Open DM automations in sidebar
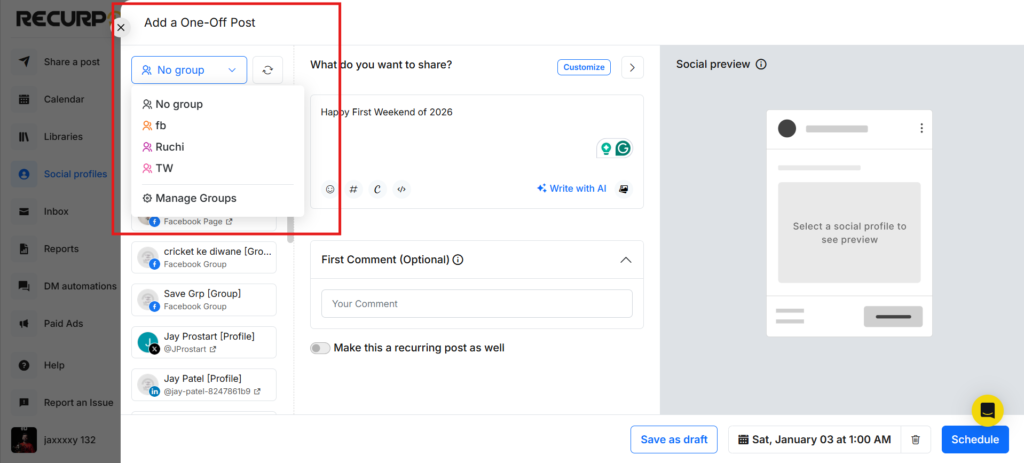The width and height of the screenshot is (1024, 463). pos(64,286)
